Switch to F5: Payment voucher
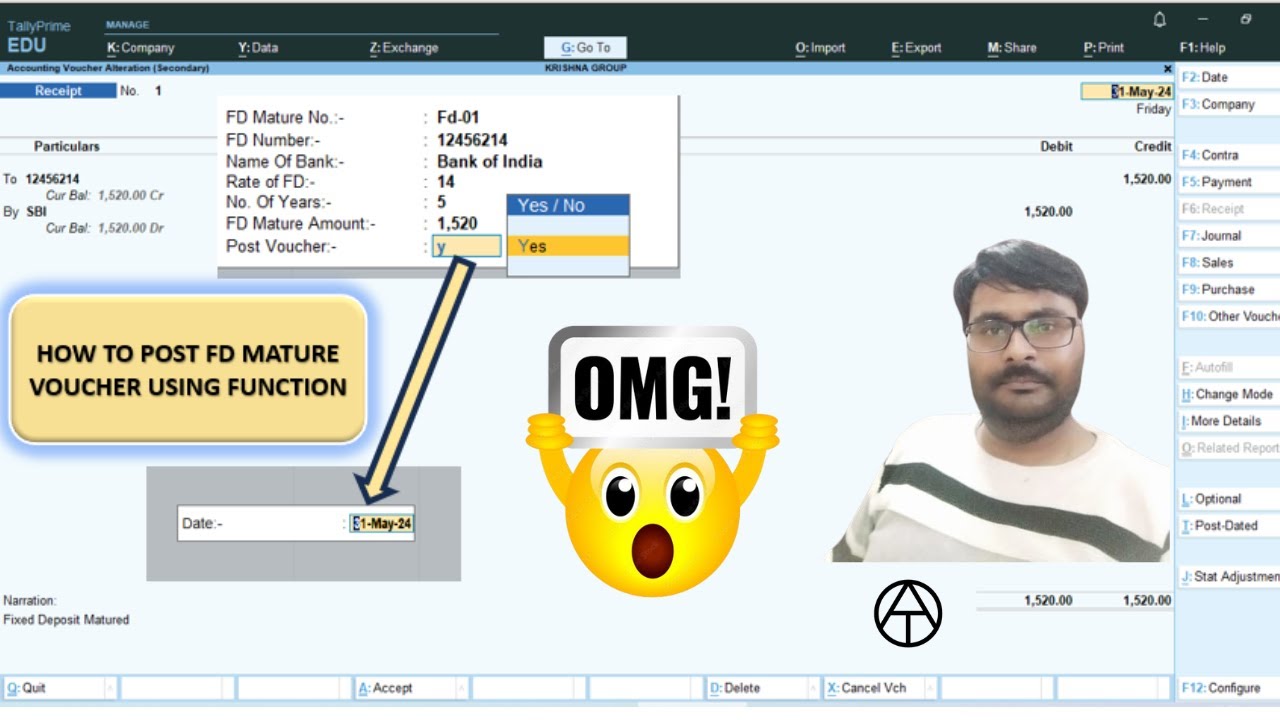The width and height of the screenshot is (1280, 720). (x=1229, y=182)
